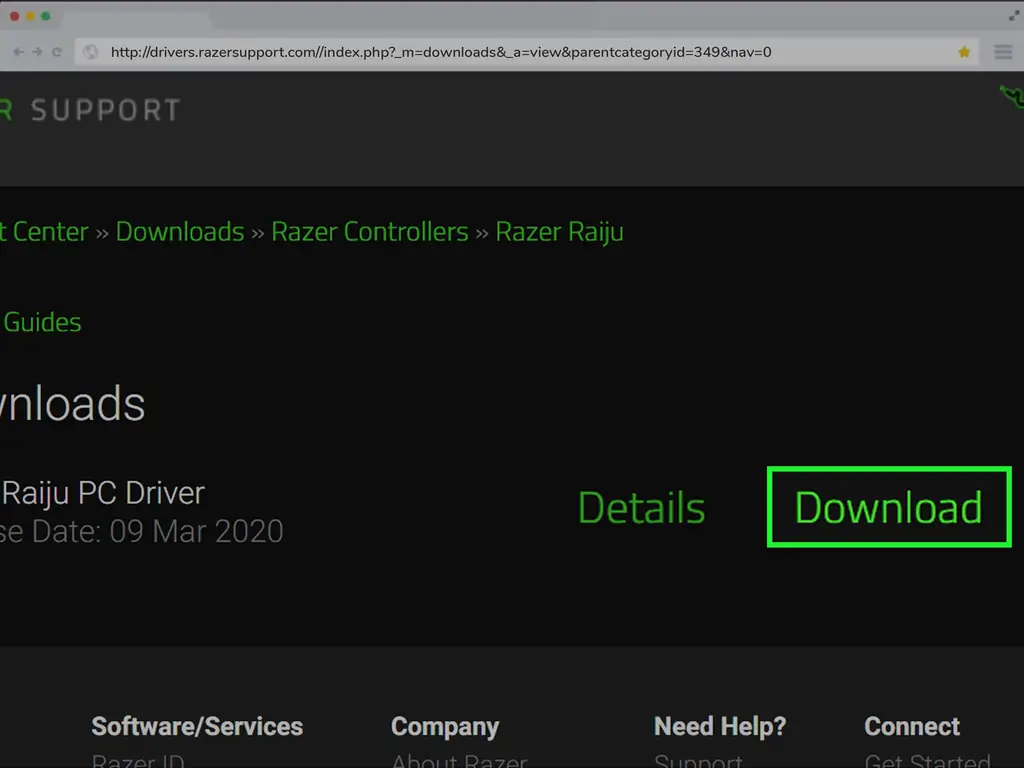1024x768 pixels.
Task: Reload the page with refresh icon
Action: pos(57,52)
